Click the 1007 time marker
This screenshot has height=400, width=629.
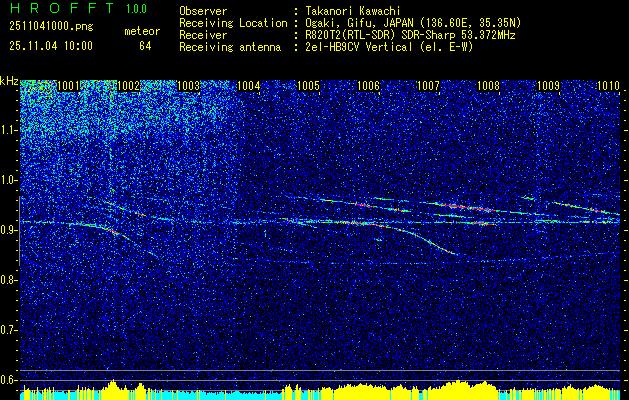click(428, 86)
